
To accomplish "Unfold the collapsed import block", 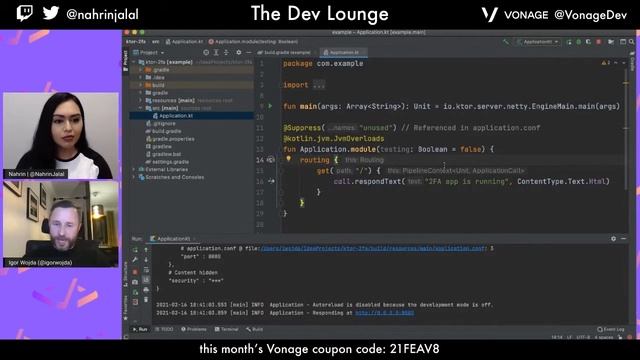I will [319, 85].
